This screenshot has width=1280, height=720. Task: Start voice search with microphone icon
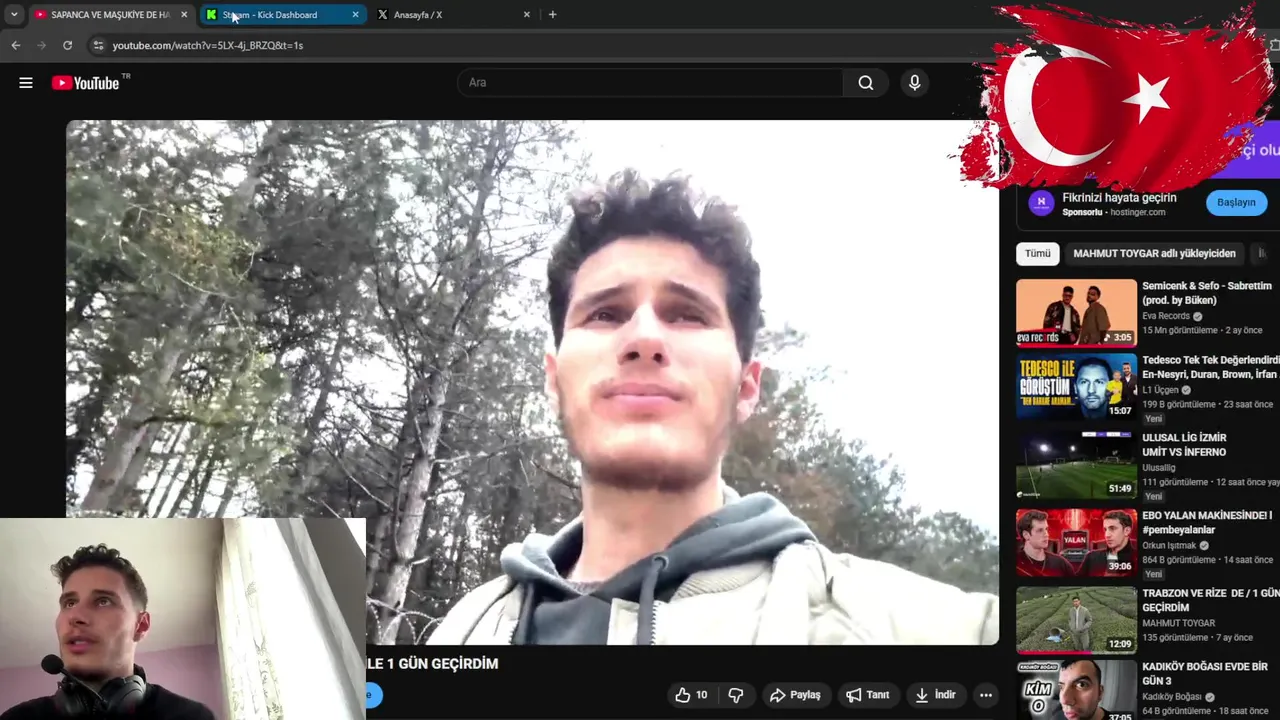[x=914, y=83]
